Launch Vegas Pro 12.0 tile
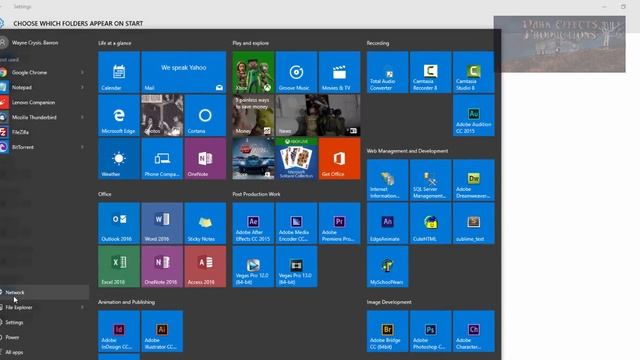 click(253, 267)
